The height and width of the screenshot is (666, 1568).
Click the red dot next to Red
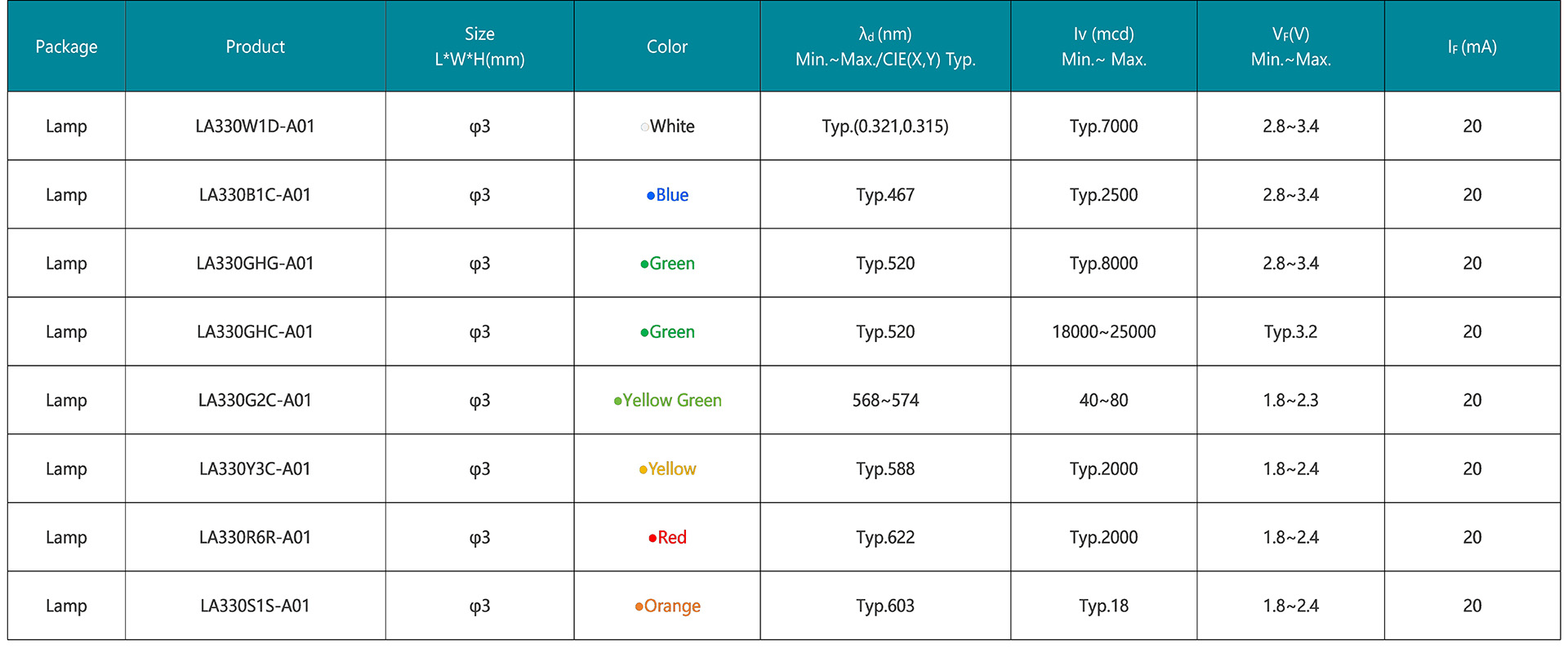(x=653, y=538)
